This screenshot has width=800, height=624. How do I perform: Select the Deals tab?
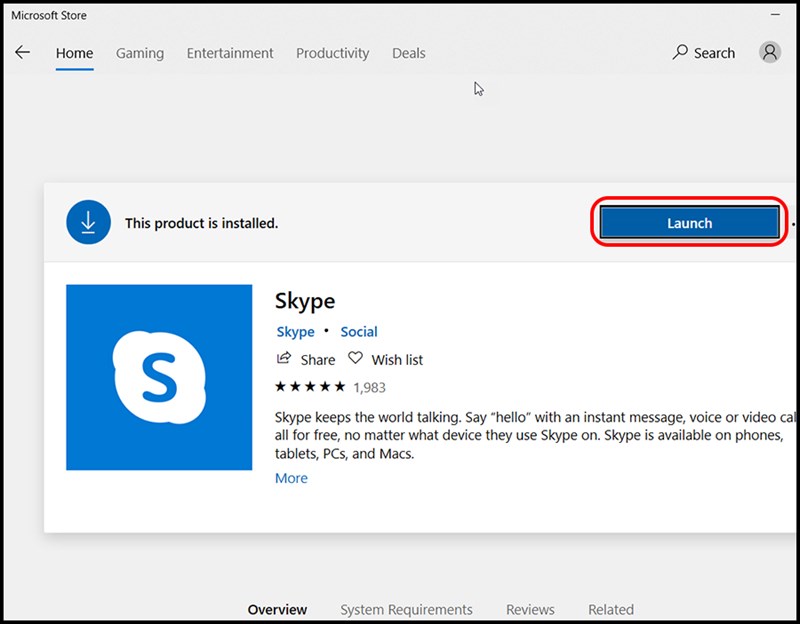coord(409,53)
